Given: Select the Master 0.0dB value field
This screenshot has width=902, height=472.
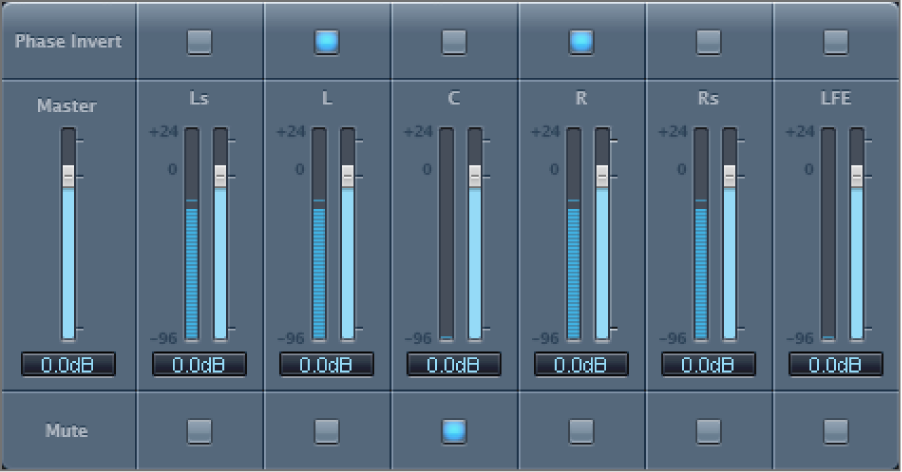Looking at the screenshot, I should [68, 364].
